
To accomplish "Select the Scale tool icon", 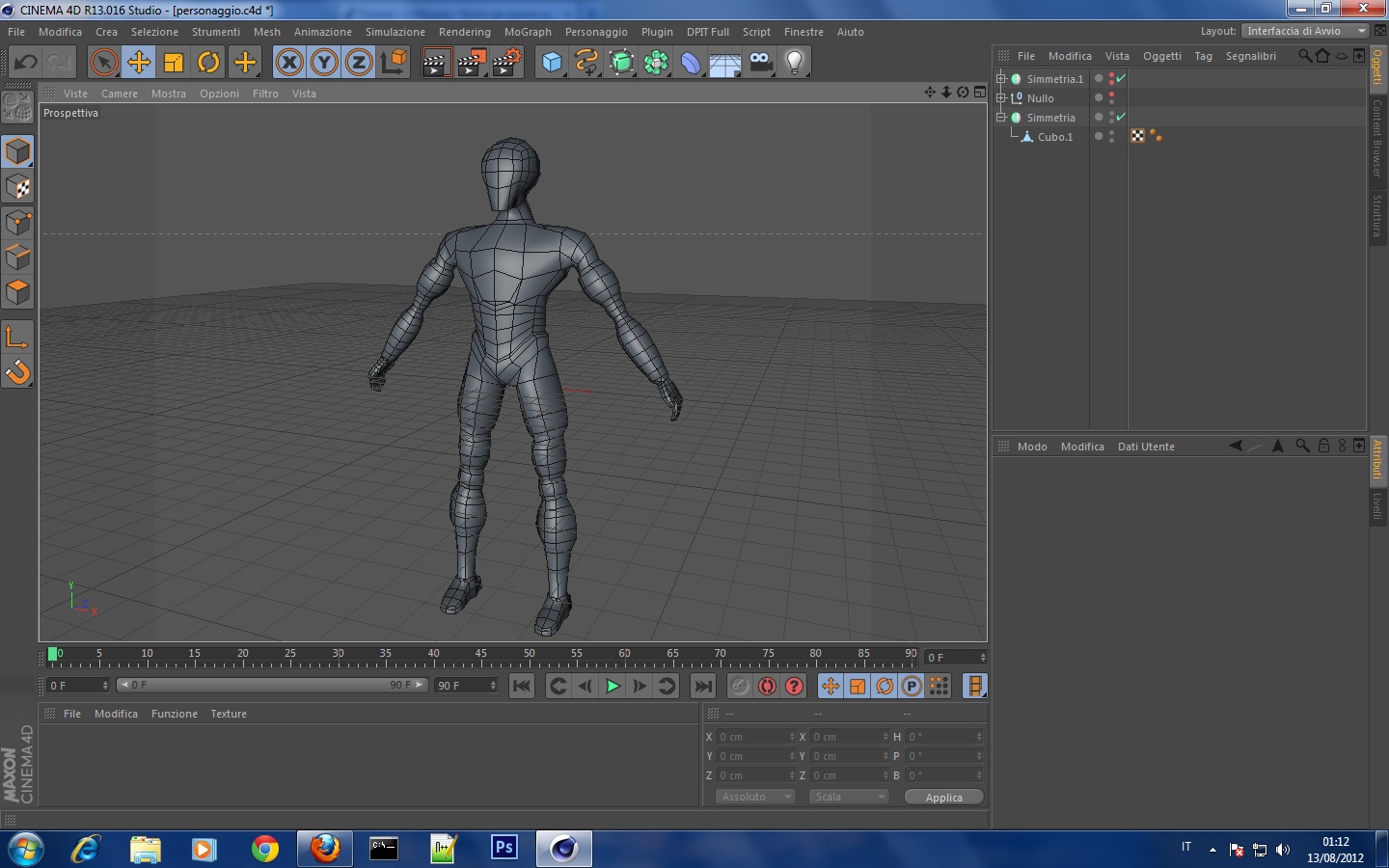I will 174,63.
